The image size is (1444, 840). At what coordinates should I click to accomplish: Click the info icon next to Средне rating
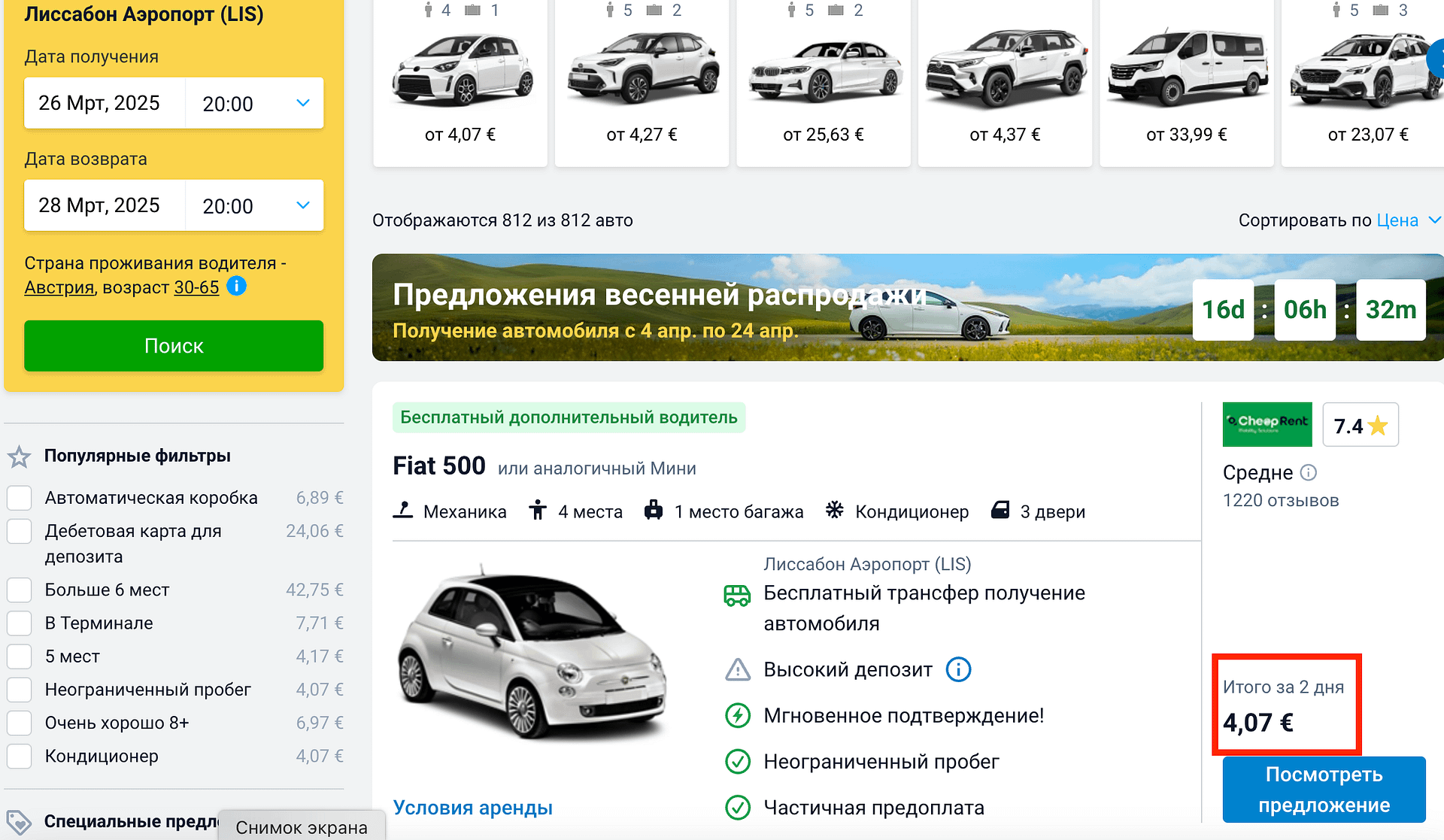click(x=1309, y=472)
